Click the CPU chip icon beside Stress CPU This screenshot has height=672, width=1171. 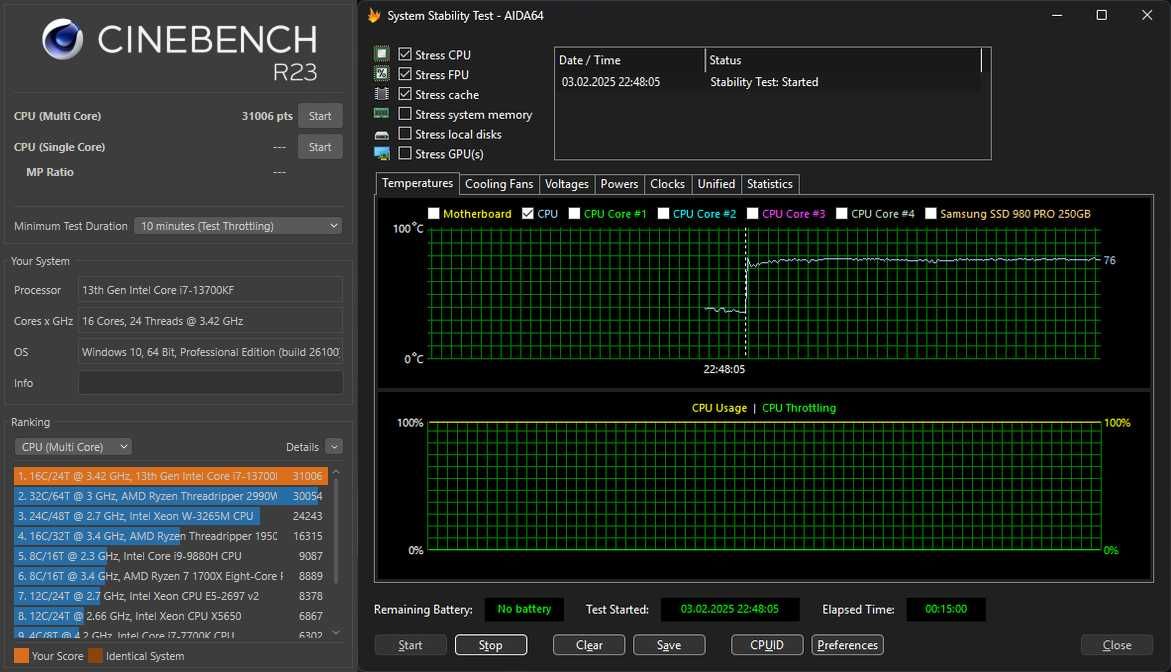pyautogui.click(x=382, y=54)
